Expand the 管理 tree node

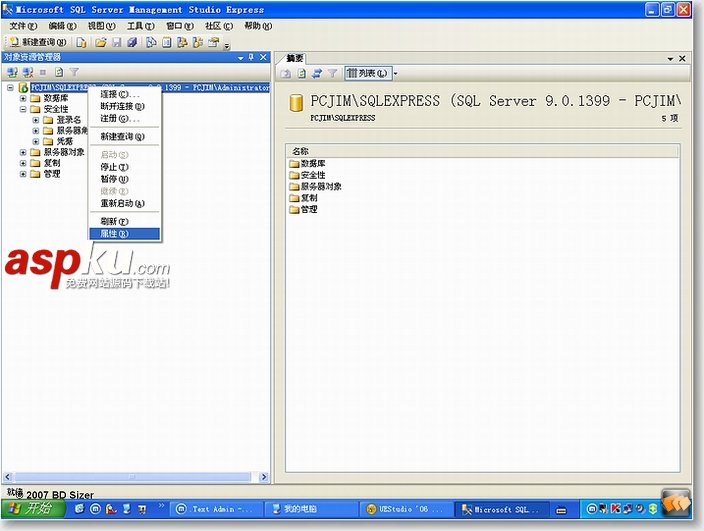tap(23, 174)
